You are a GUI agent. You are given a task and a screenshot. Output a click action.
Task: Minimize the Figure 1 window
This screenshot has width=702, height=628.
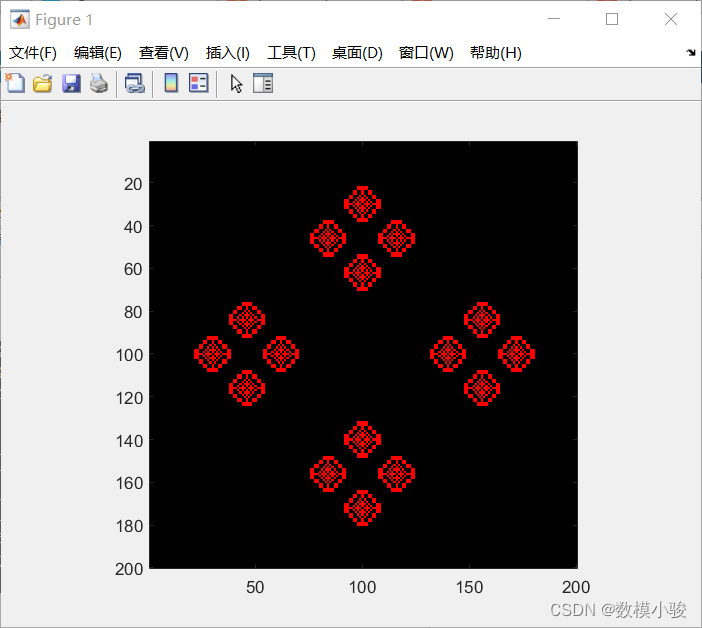click(554, 19)
